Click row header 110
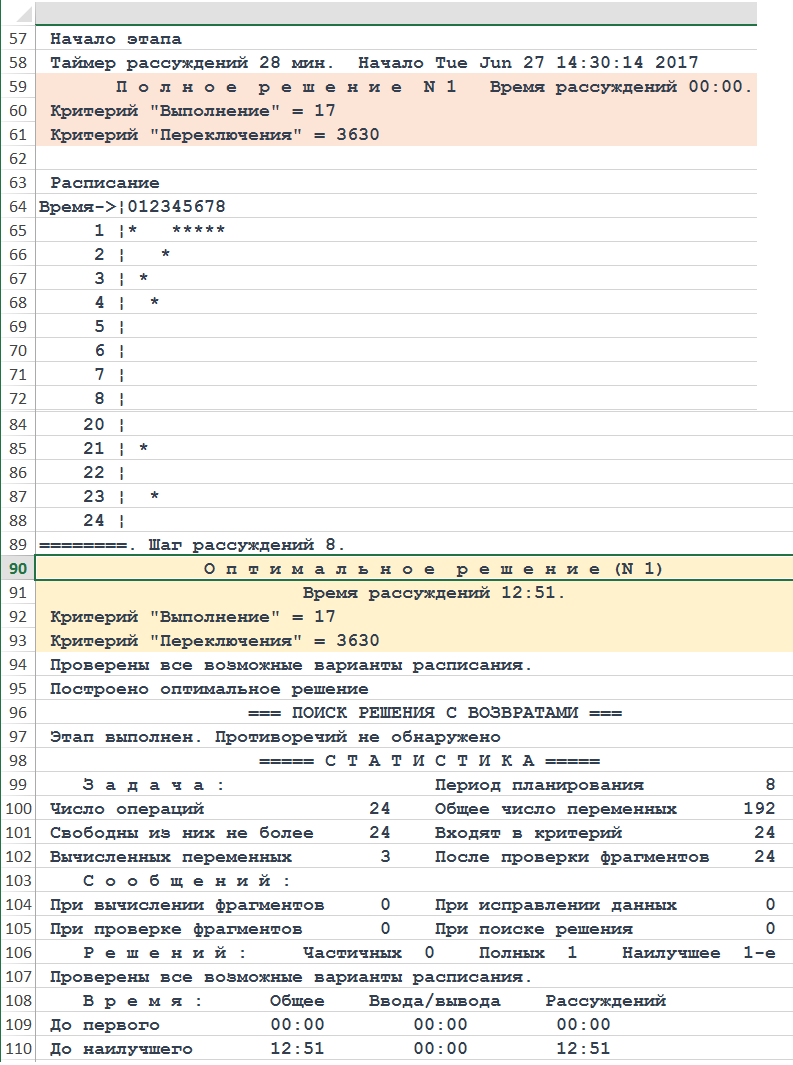793x1065 pixels. pyautogui.click(x=17, y=1049)
